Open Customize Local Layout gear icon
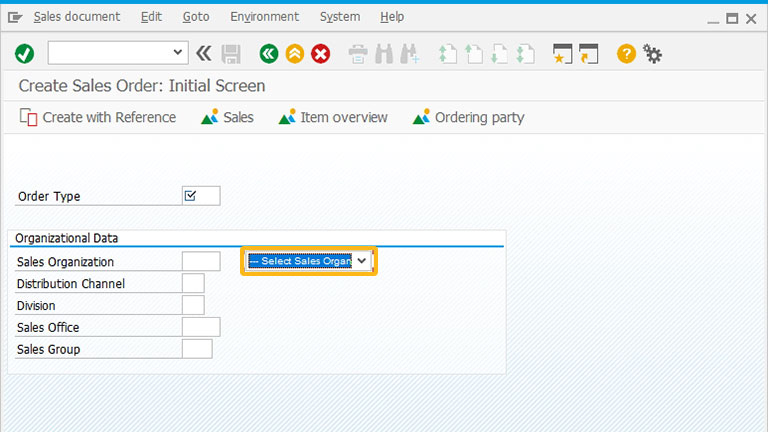This screenshot has height=432, width=768. pos(652,54)
